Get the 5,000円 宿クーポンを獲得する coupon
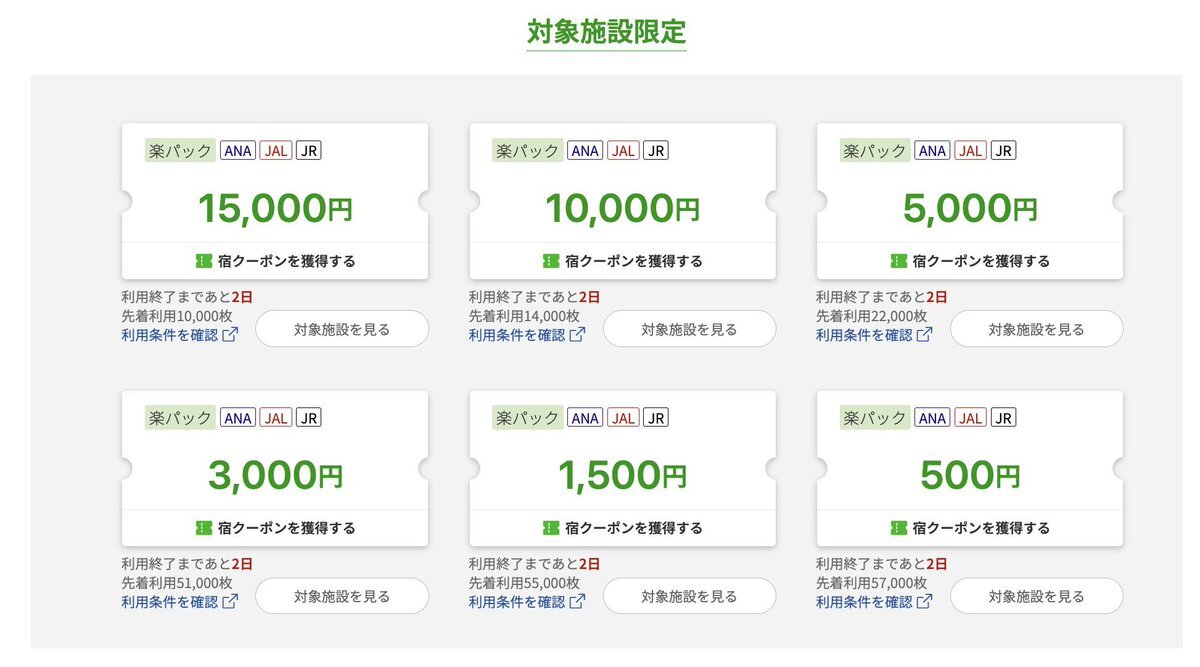 point(970,261)
